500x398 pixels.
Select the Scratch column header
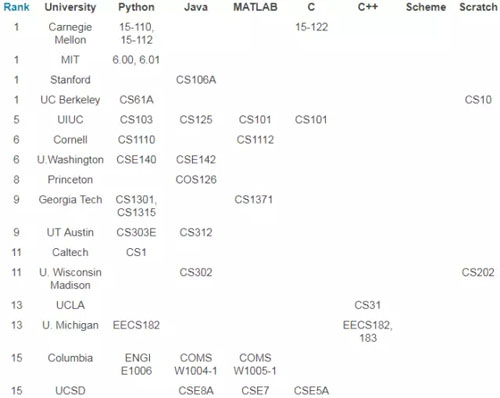point(478,7)
